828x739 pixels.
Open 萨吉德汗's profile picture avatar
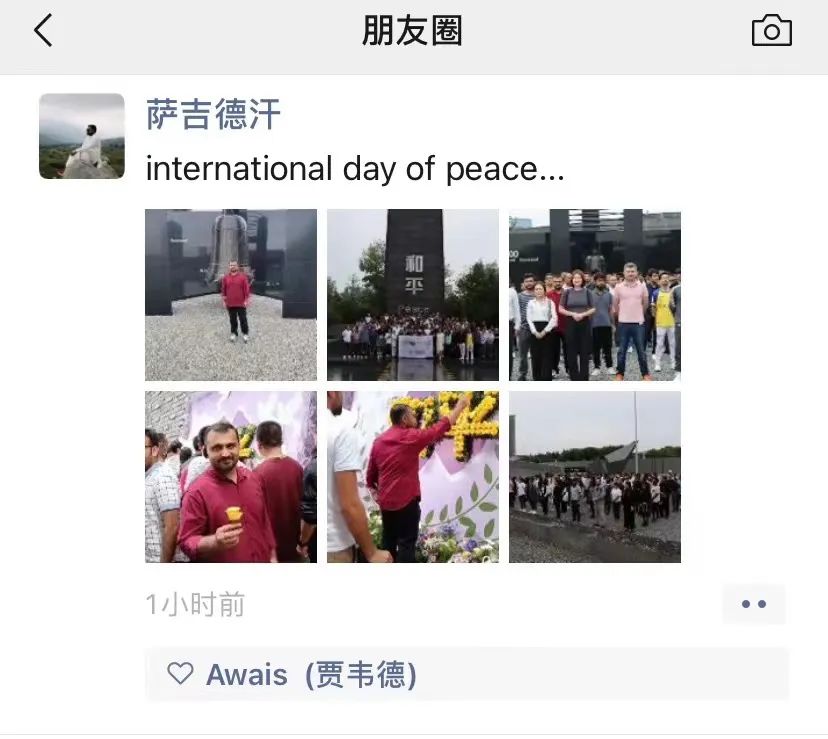pos(82,136)
